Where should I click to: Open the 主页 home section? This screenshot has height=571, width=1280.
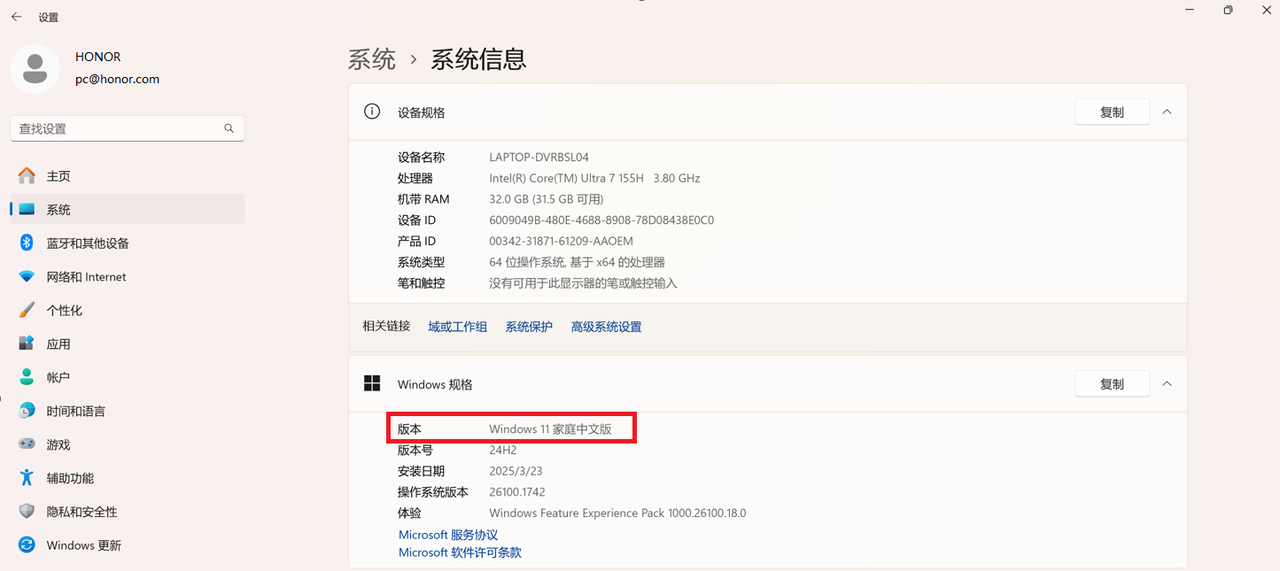pos(58,176)
